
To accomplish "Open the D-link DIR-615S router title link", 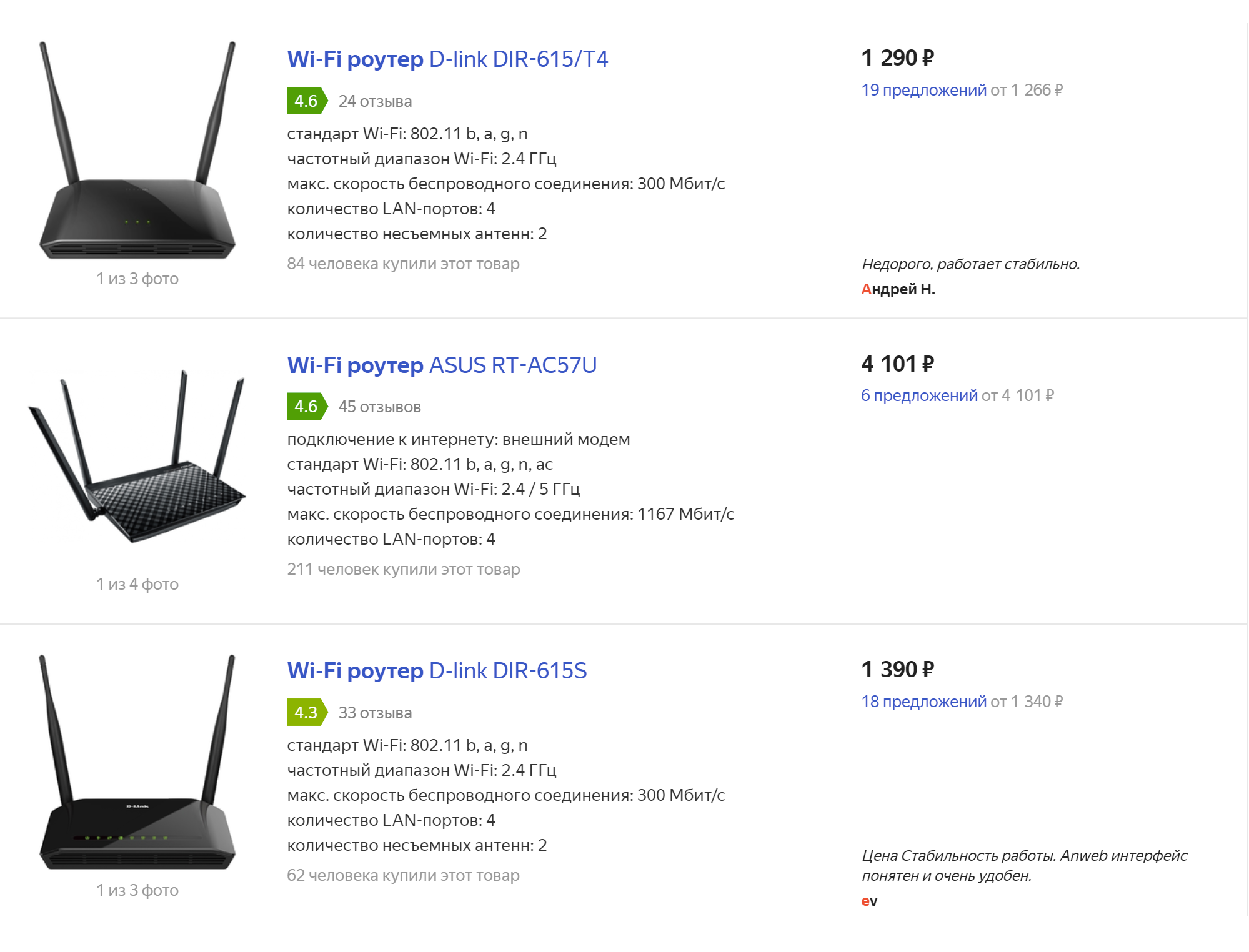I will (x=437, y=670).
